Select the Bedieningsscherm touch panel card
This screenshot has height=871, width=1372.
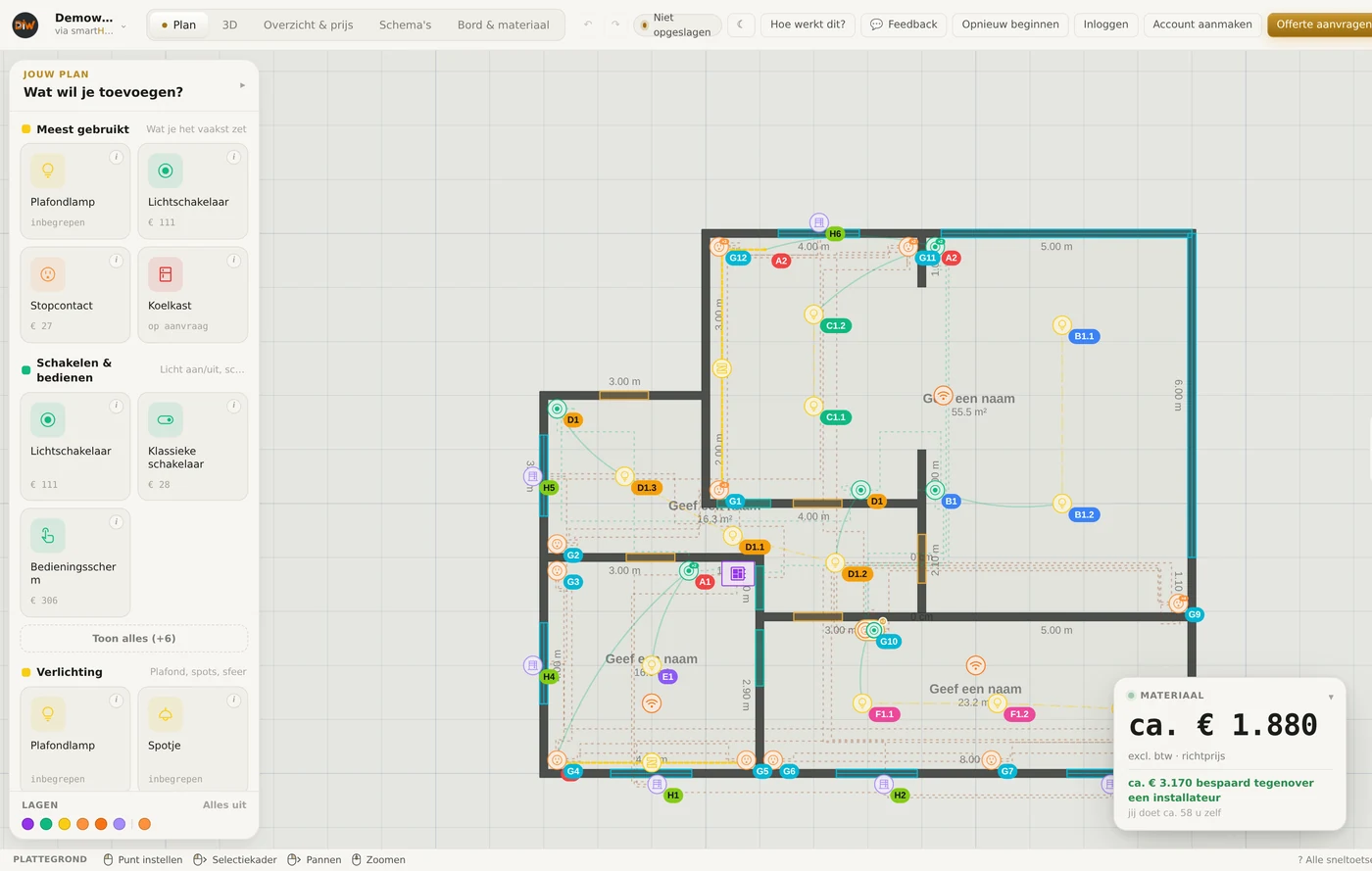(75, 562)
